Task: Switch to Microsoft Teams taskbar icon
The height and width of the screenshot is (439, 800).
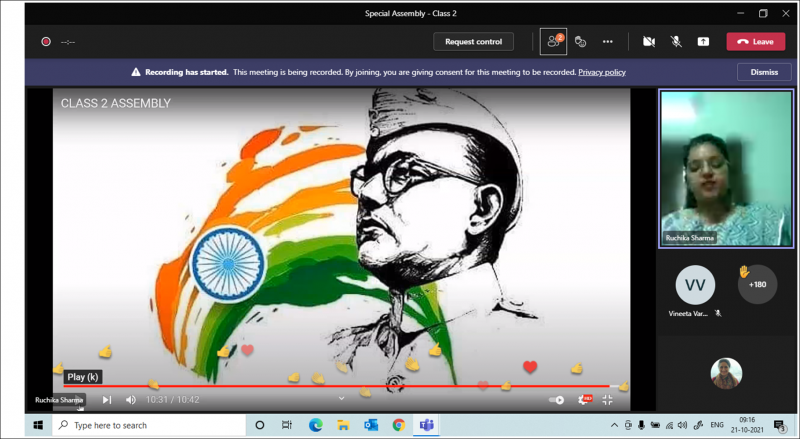Action: click(x=426, y=425)
